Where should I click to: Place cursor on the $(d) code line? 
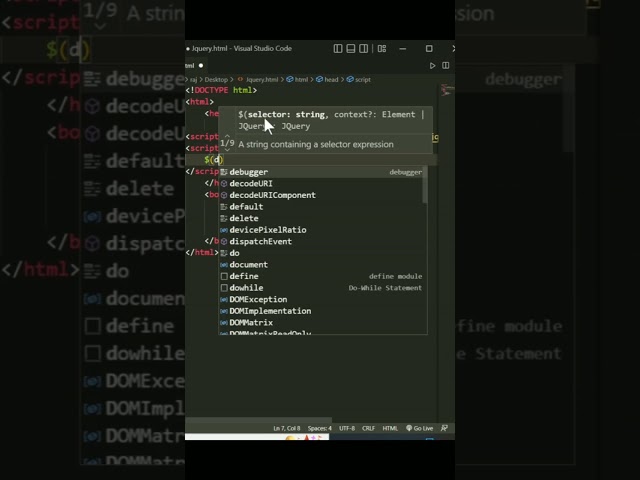tap(214, 160)
